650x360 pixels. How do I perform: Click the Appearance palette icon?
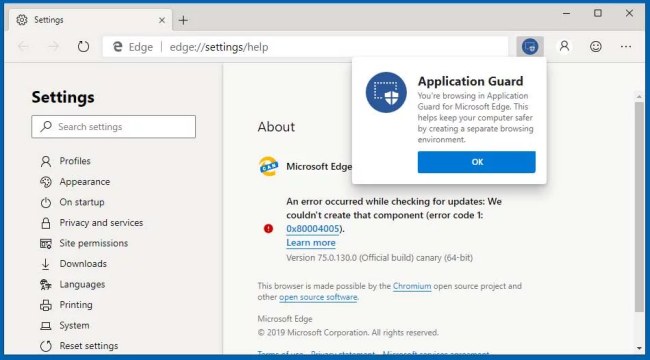[46, 182]
